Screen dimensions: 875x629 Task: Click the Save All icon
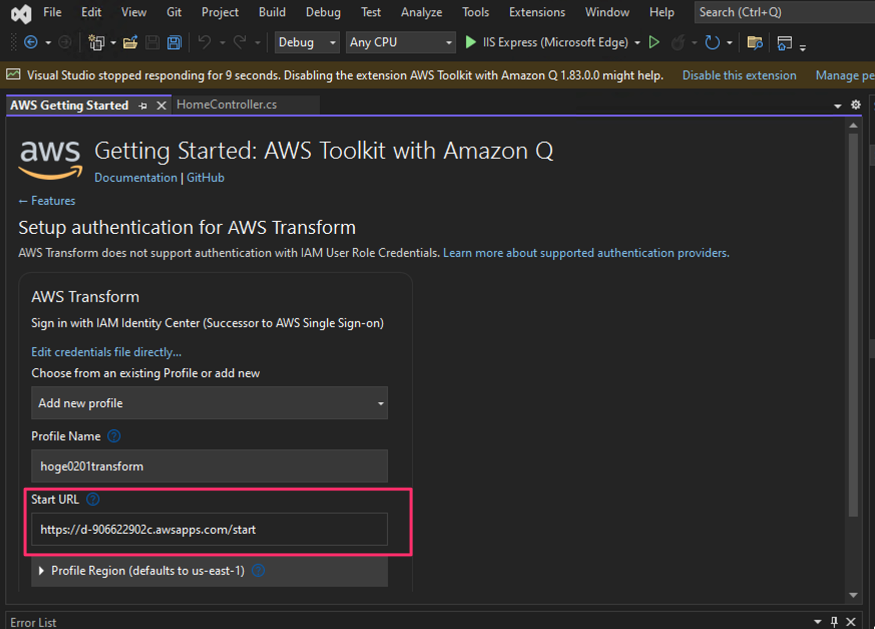(x=174, y=43)
